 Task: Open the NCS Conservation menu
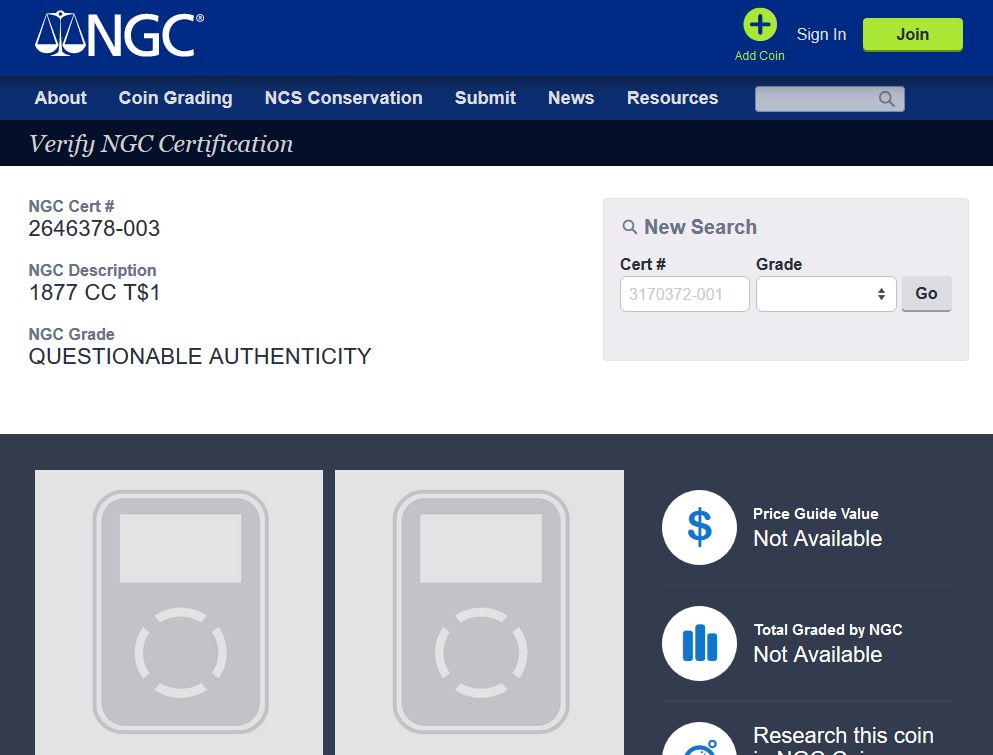343,98
